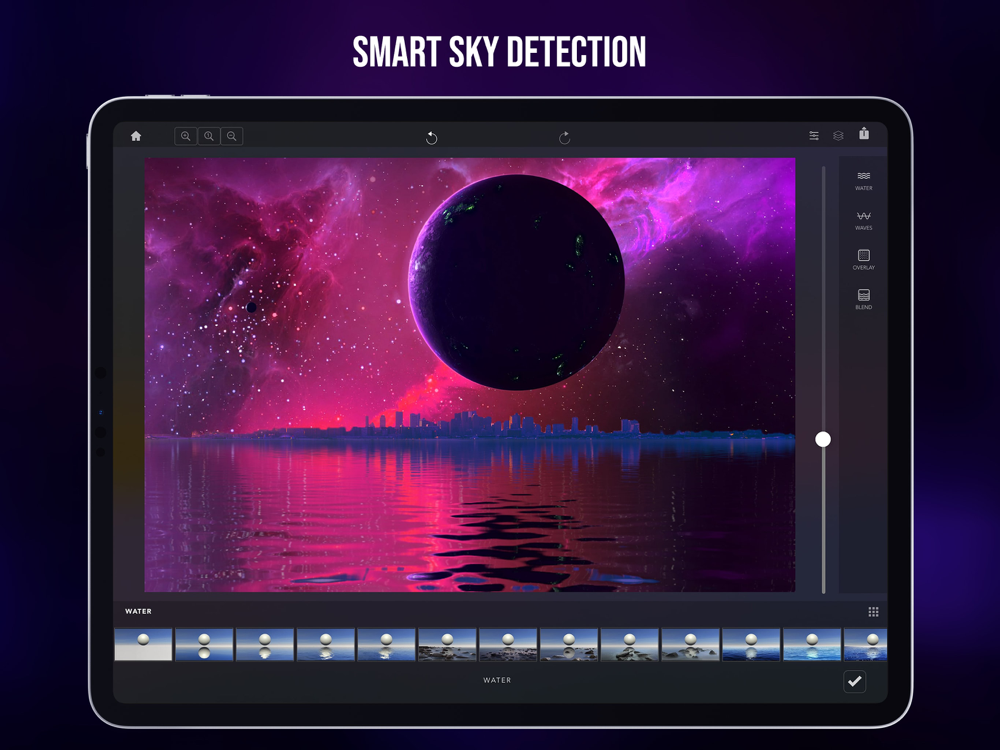This screenshot has width=1000, height=750.
Task: Click the zoom out magnifier icon
Action: tap(232, 136)
